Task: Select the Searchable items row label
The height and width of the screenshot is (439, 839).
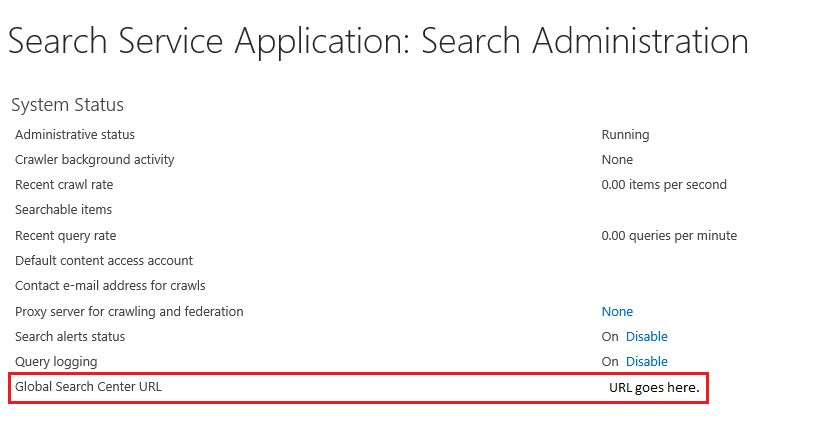Action: click(63, 210)
